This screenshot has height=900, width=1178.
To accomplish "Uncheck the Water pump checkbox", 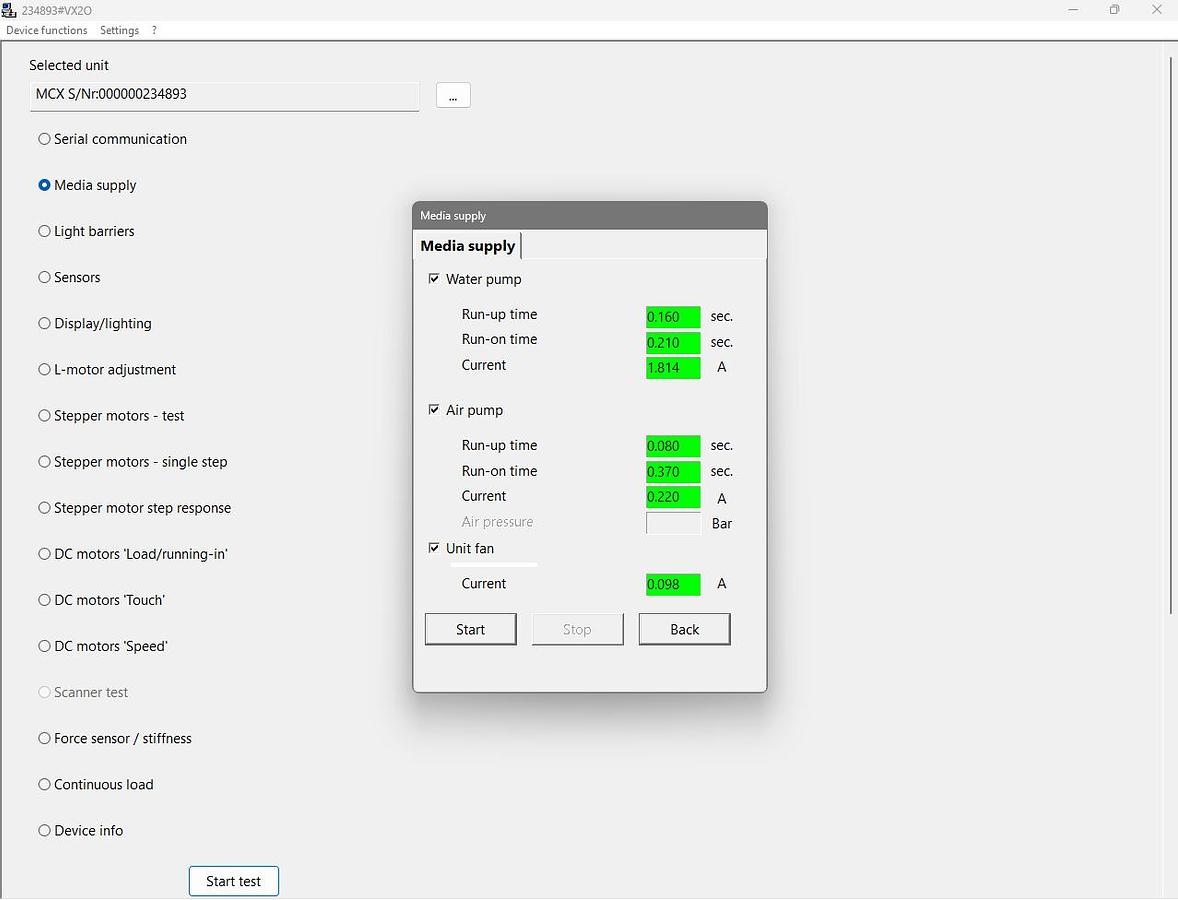I will 434,279.
